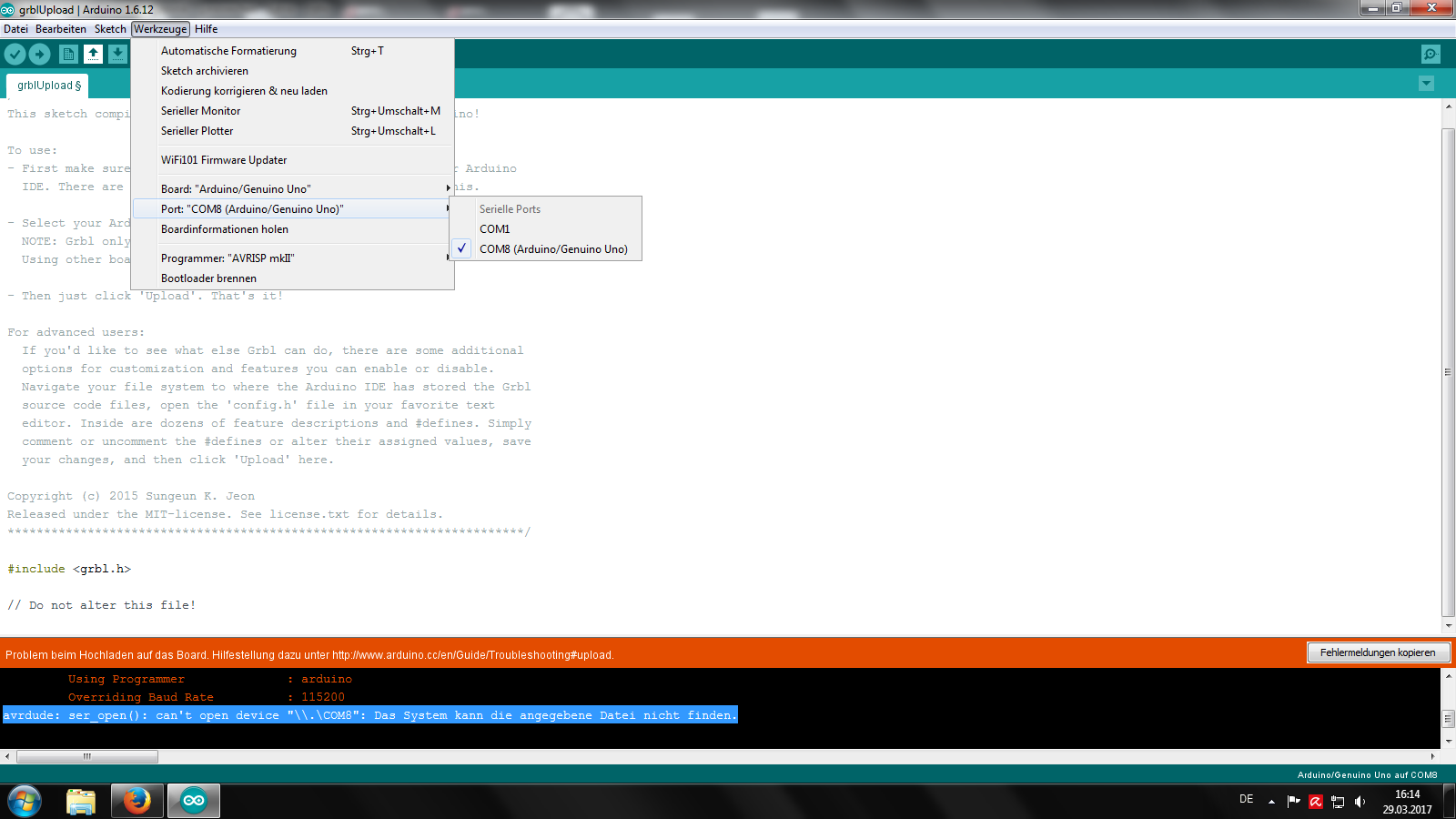Image resolution: width=1456 pixels, height=819 pixels.
Task: Select the grblUpload sketch tab
Action: [48, 86]
